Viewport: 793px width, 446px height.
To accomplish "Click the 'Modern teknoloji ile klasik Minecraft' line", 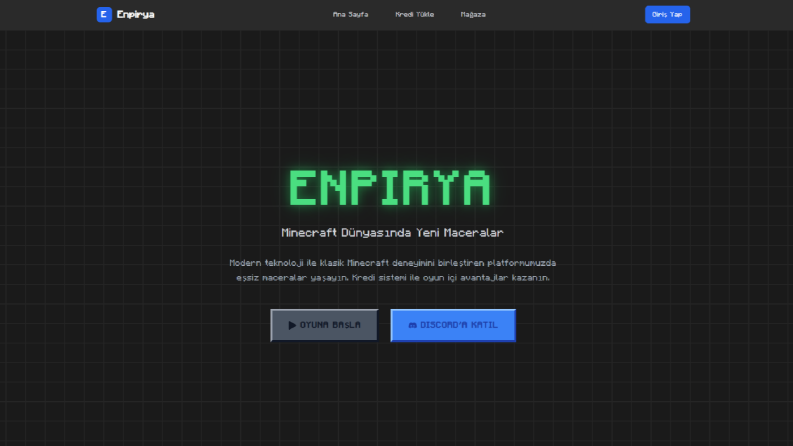I will [392, 263].
